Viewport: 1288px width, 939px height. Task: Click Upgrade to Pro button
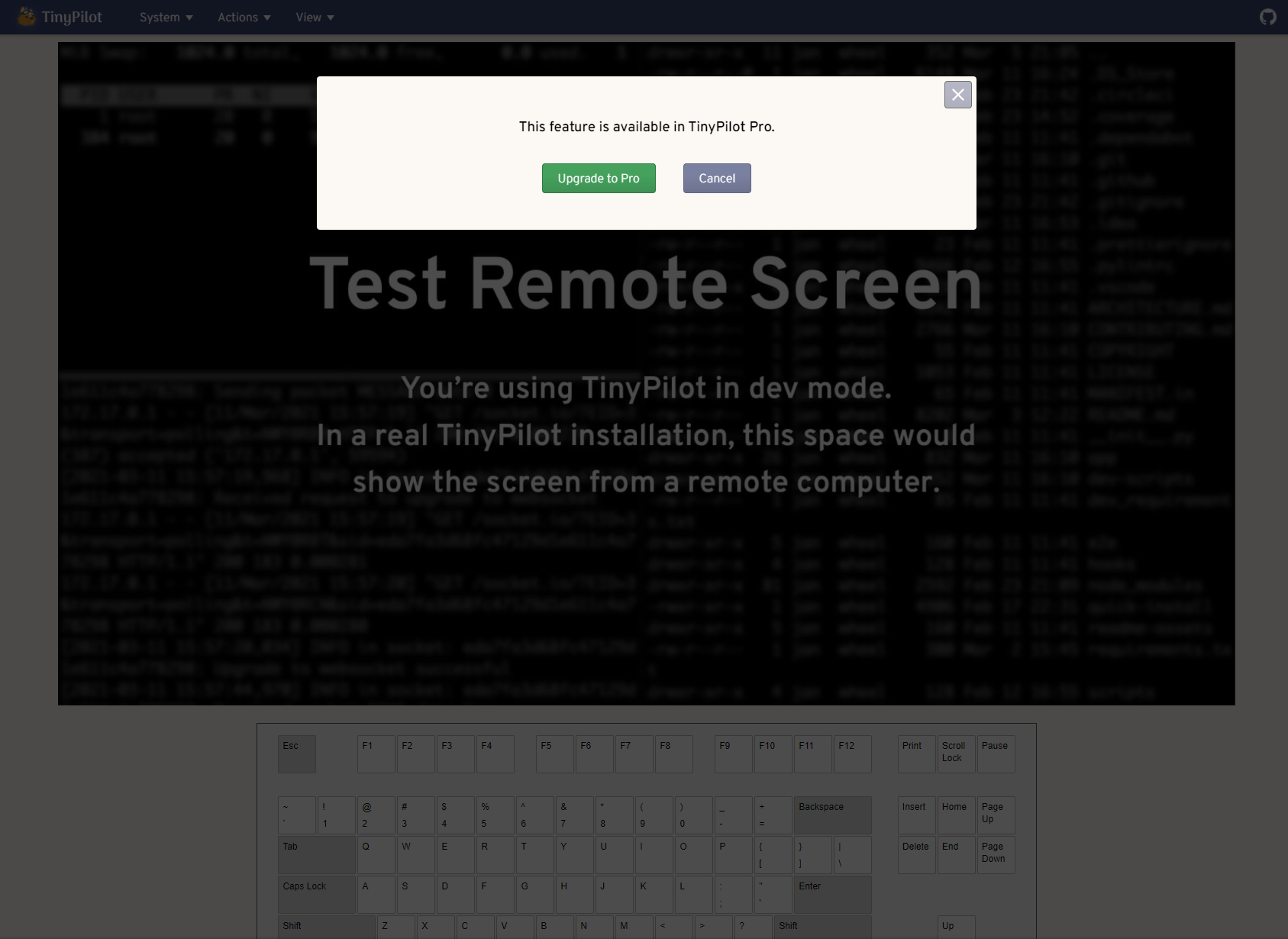599,178
